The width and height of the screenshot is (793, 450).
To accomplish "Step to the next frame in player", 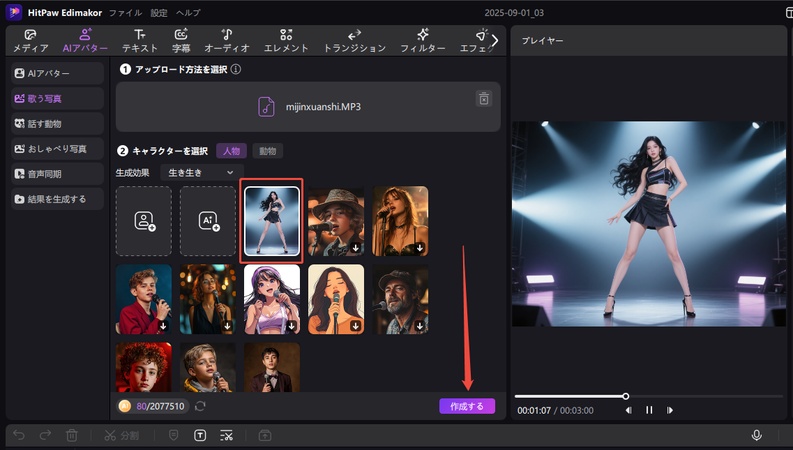I will (x=670, y=410).
